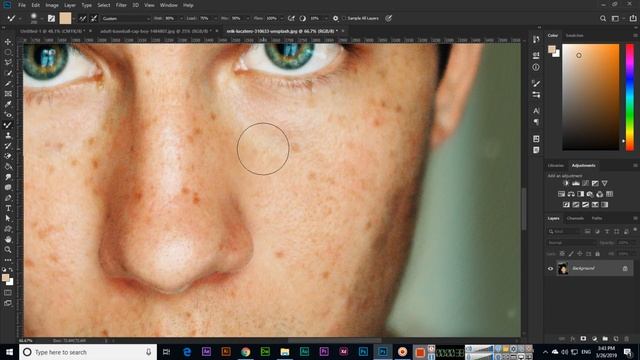The width and height of the screenshot is (640, 360).
Task: Select the Spot Healing Brush tool
Action: pyautogui.click(x=8, y=115)
